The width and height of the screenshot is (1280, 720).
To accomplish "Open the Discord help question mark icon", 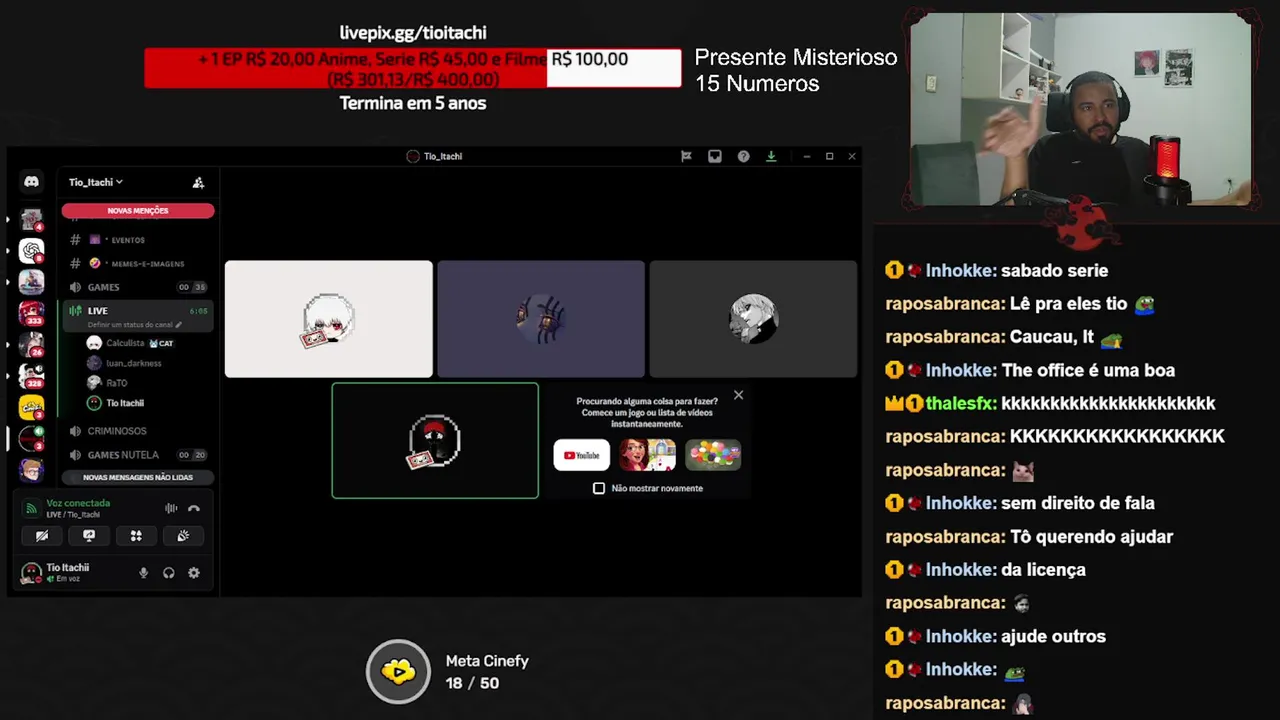I will coord(743,156).
